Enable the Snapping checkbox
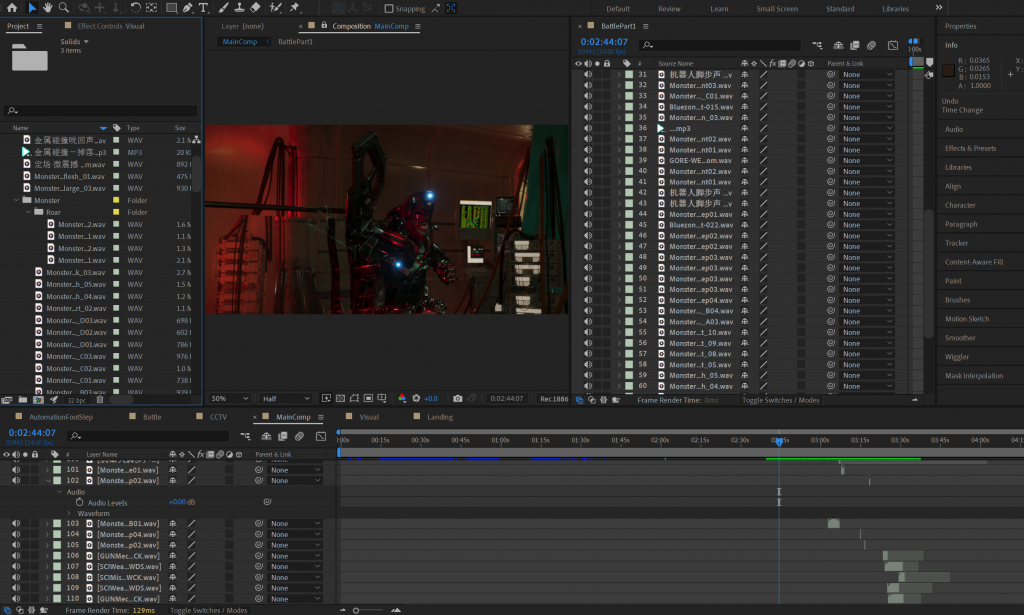 [389, 8]
